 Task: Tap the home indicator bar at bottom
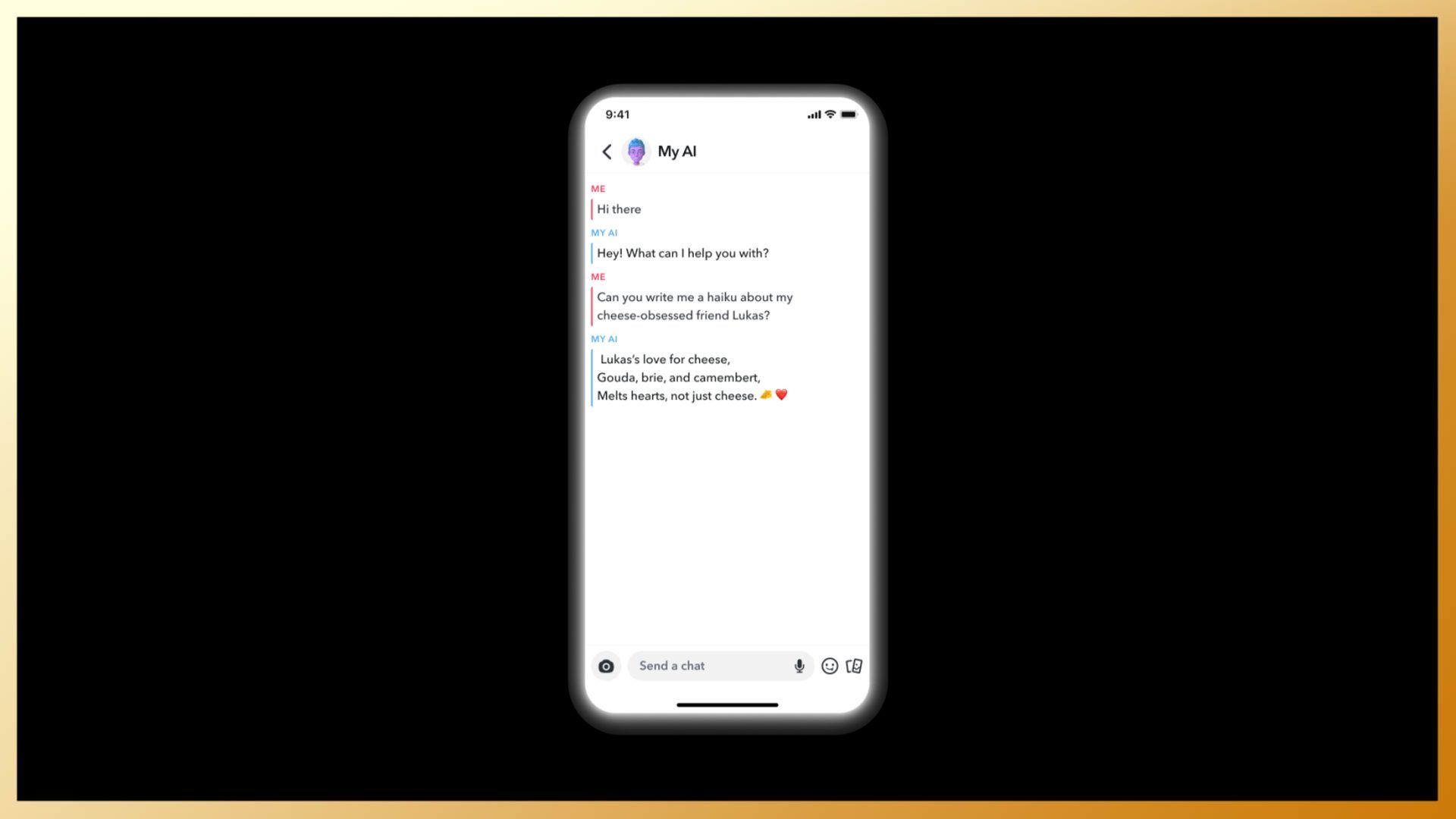(728, 703)
